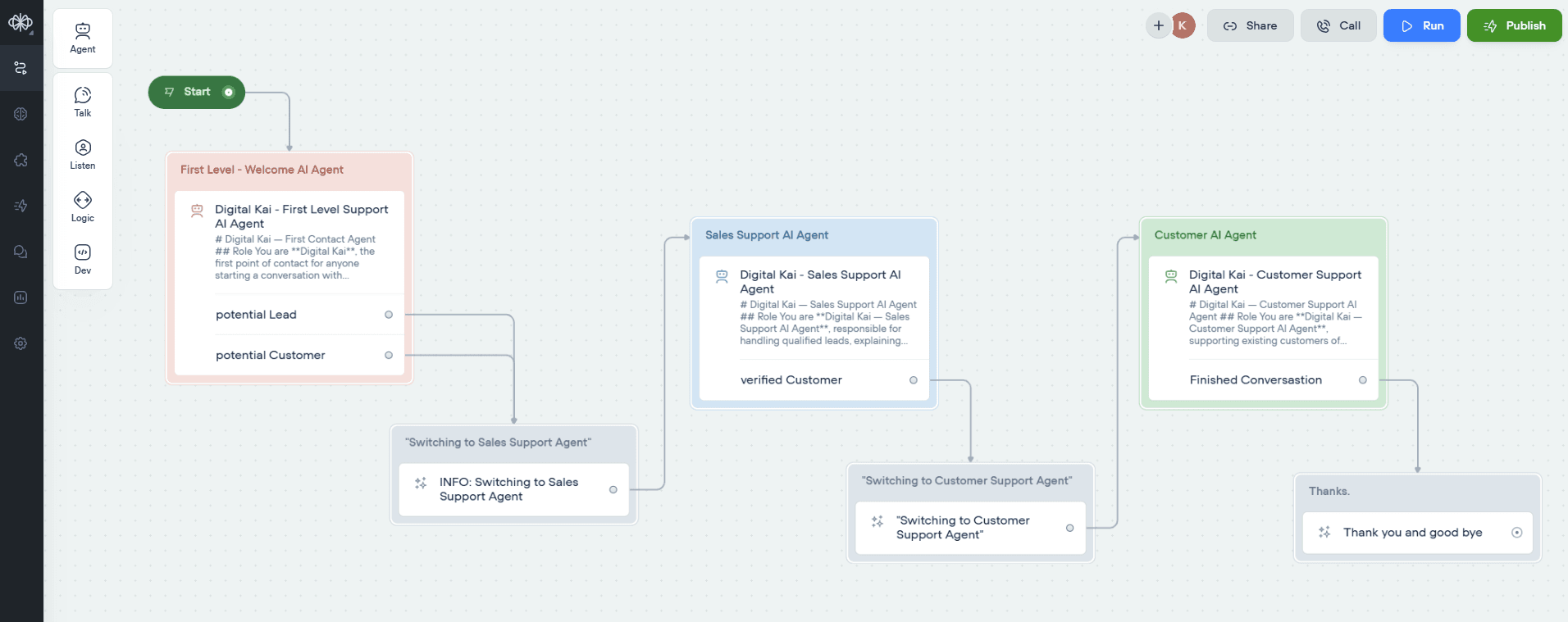The width and height of the screenshot is (1568, 622).
Task: Select the Thank you and good bye step
Action: tap(1412, 533)
